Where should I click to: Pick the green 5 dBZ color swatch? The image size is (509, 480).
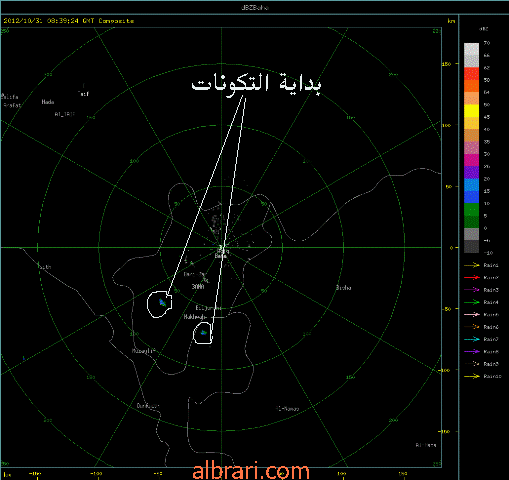[x=471, y=210]
